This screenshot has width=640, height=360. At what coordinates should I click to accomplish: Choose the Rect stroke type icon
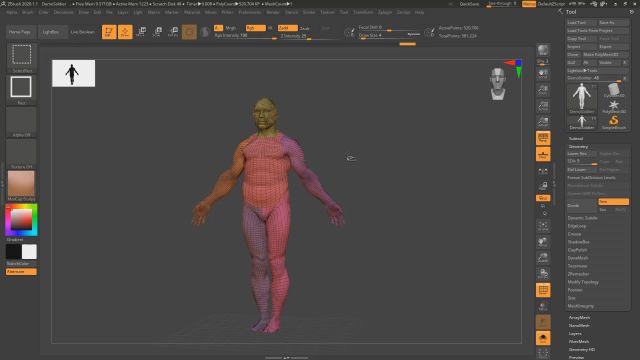(x=21, y=89)
